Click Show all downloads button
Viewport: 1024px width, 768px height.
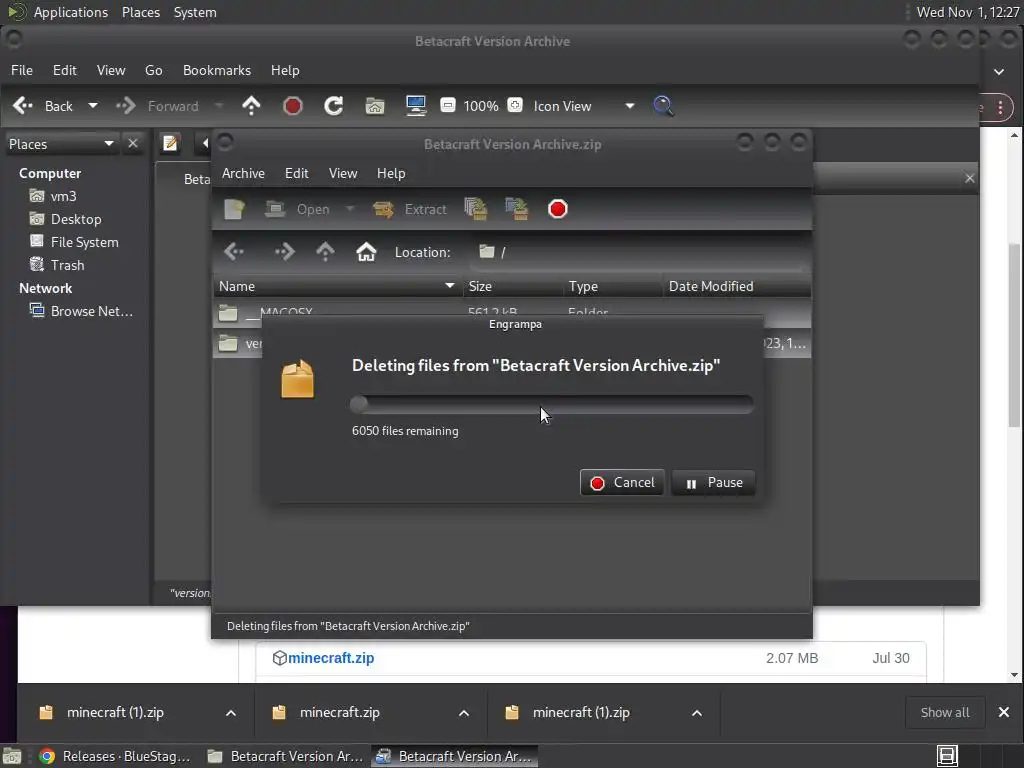coord(944,712)
